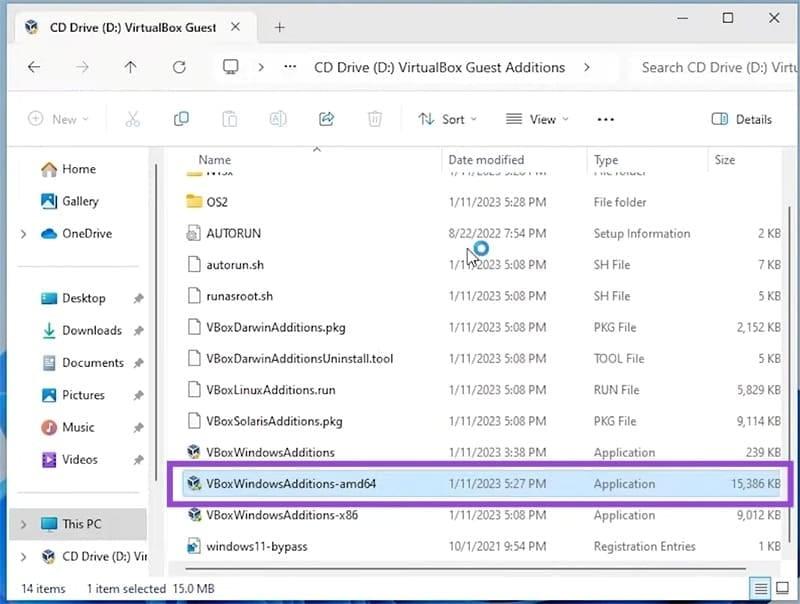Refresh the folder with the refresh icon

click(x=179, y=67)
